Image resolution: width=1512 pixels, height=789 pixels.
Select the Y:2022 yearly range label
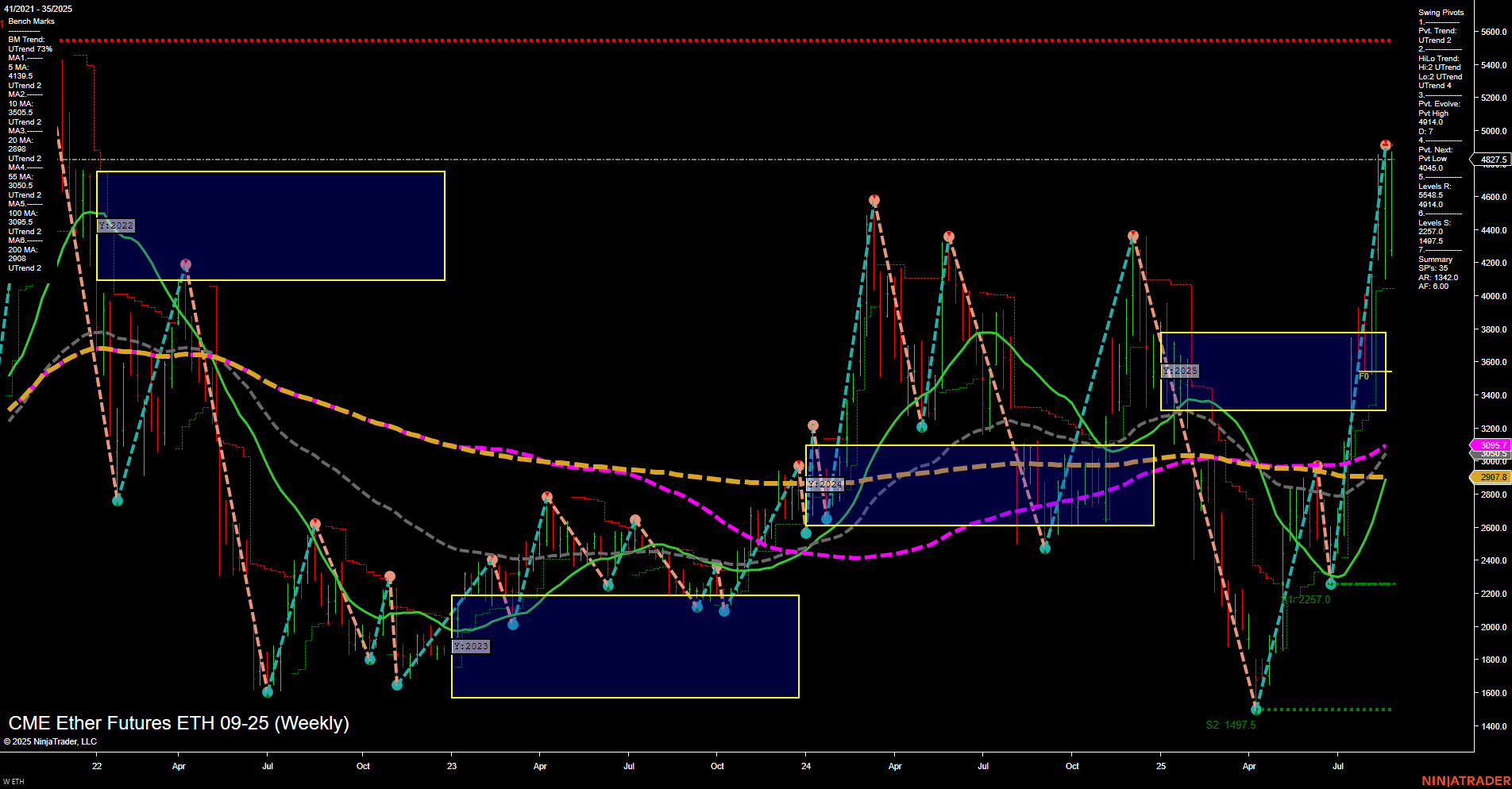(116, 225)
